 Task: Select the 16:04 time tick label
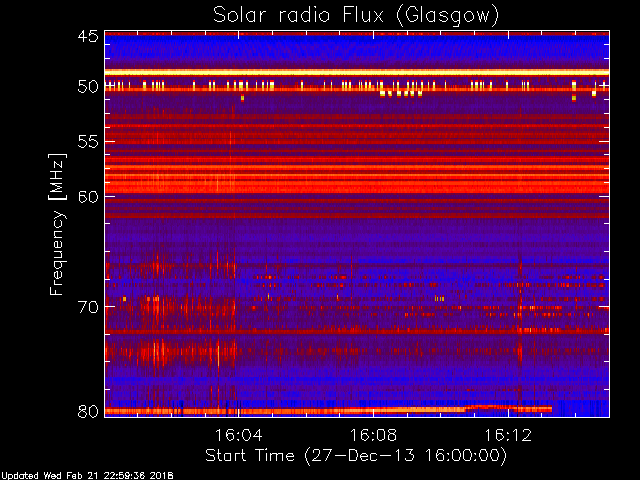click(238, 436)
